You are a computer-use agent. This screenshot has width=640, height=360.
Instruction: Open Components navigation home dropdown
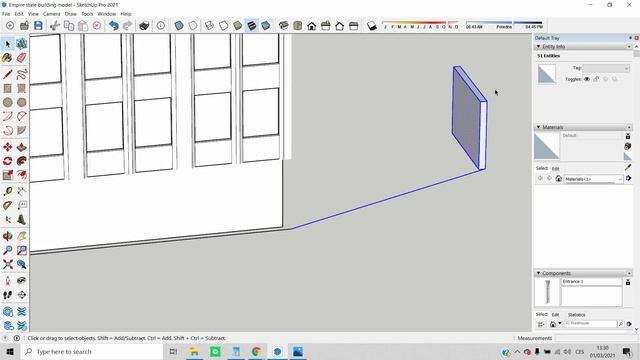560,324
